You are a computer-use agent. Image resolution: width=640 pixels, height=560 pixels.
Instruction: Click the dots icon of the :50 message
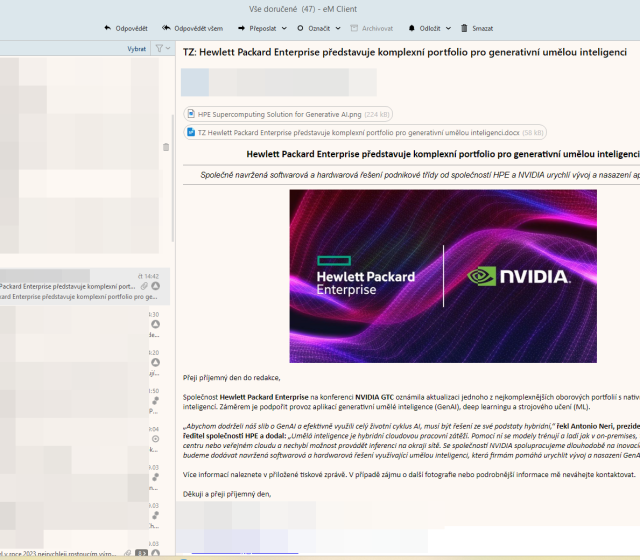coord(156,400)
